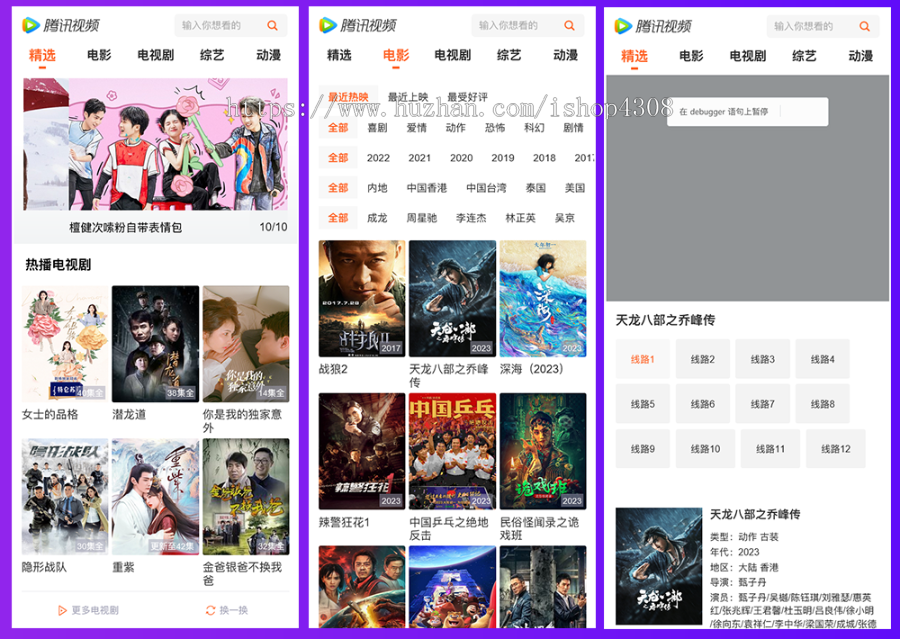Screen dimensions: 900x639
Task: Open 电视剧 tab in middle panel
Action: (452, 55)
